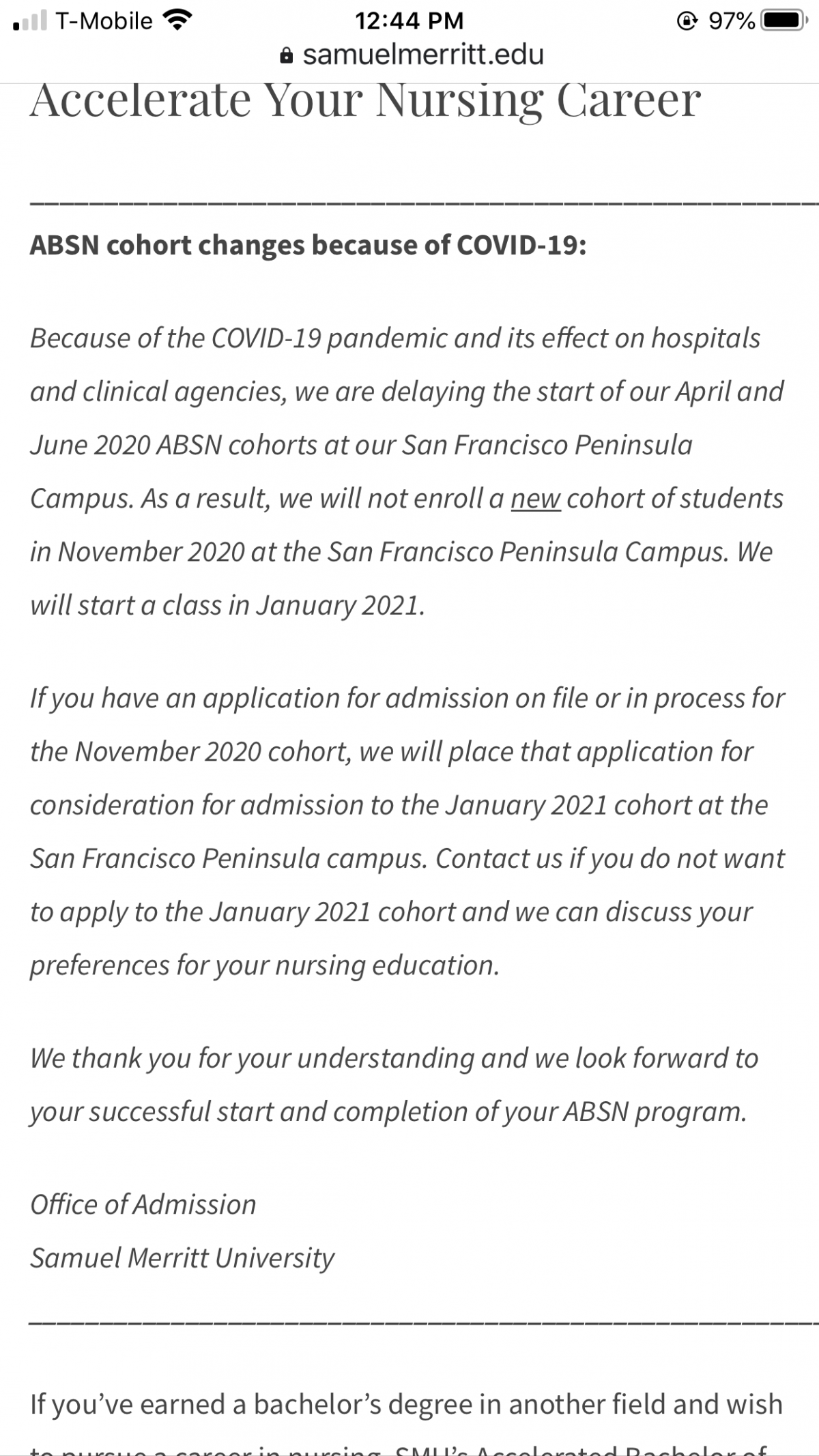819x1456 pixels.
Task: Tap the ABSN cohort changes bold heading
Action: [308, 245]
